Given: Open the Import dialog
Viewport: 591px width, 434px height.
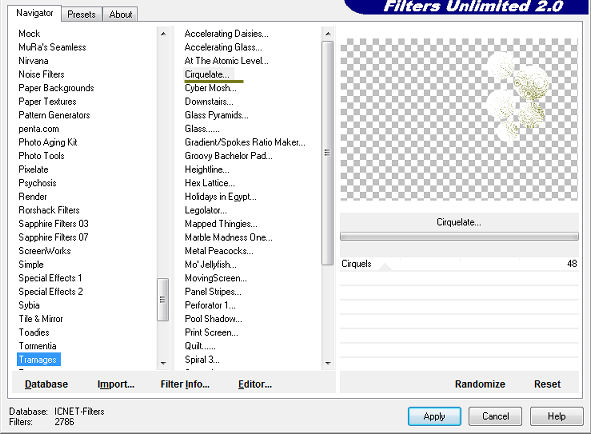Looking at the screenshot, I should [x=116, y=384].
